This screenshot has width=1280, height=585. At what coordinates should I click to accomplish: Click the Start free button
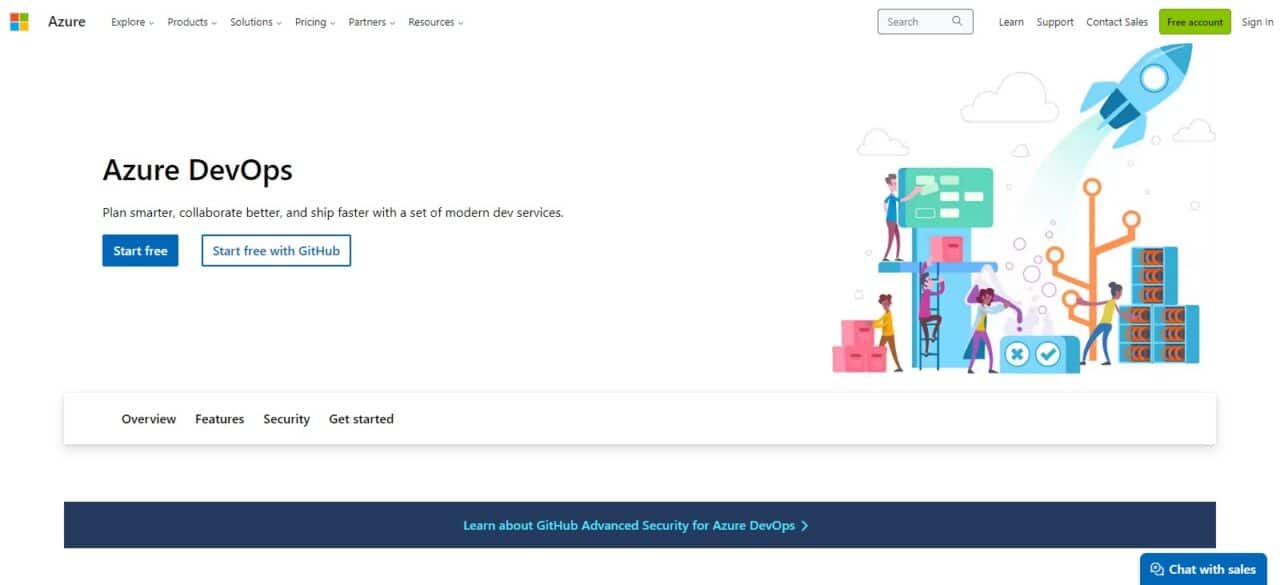[x=140, y=251]
